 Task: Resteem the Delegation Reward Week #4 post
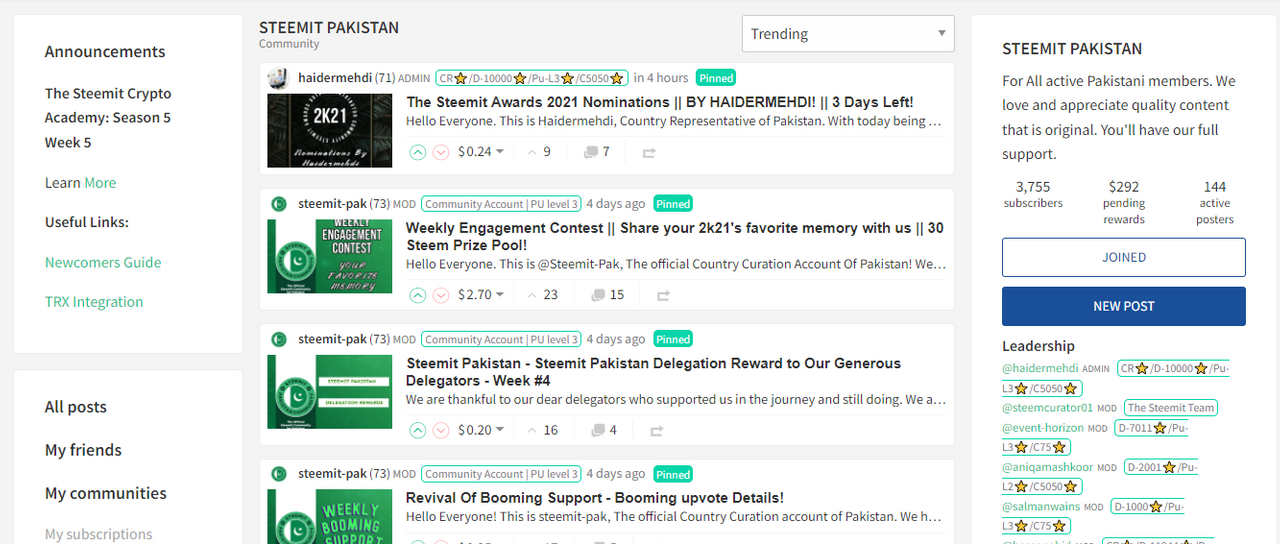coord(656,431)
